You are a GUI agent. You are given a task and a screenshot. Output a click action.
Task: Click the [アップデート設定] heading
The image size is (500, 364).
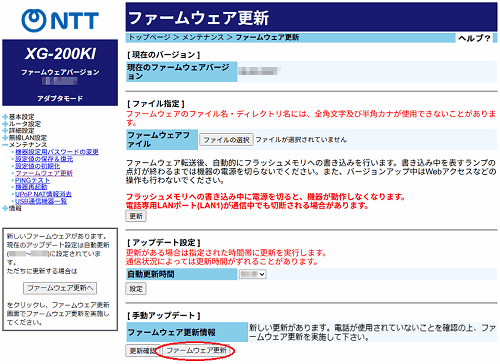click(x=164, y=243)
